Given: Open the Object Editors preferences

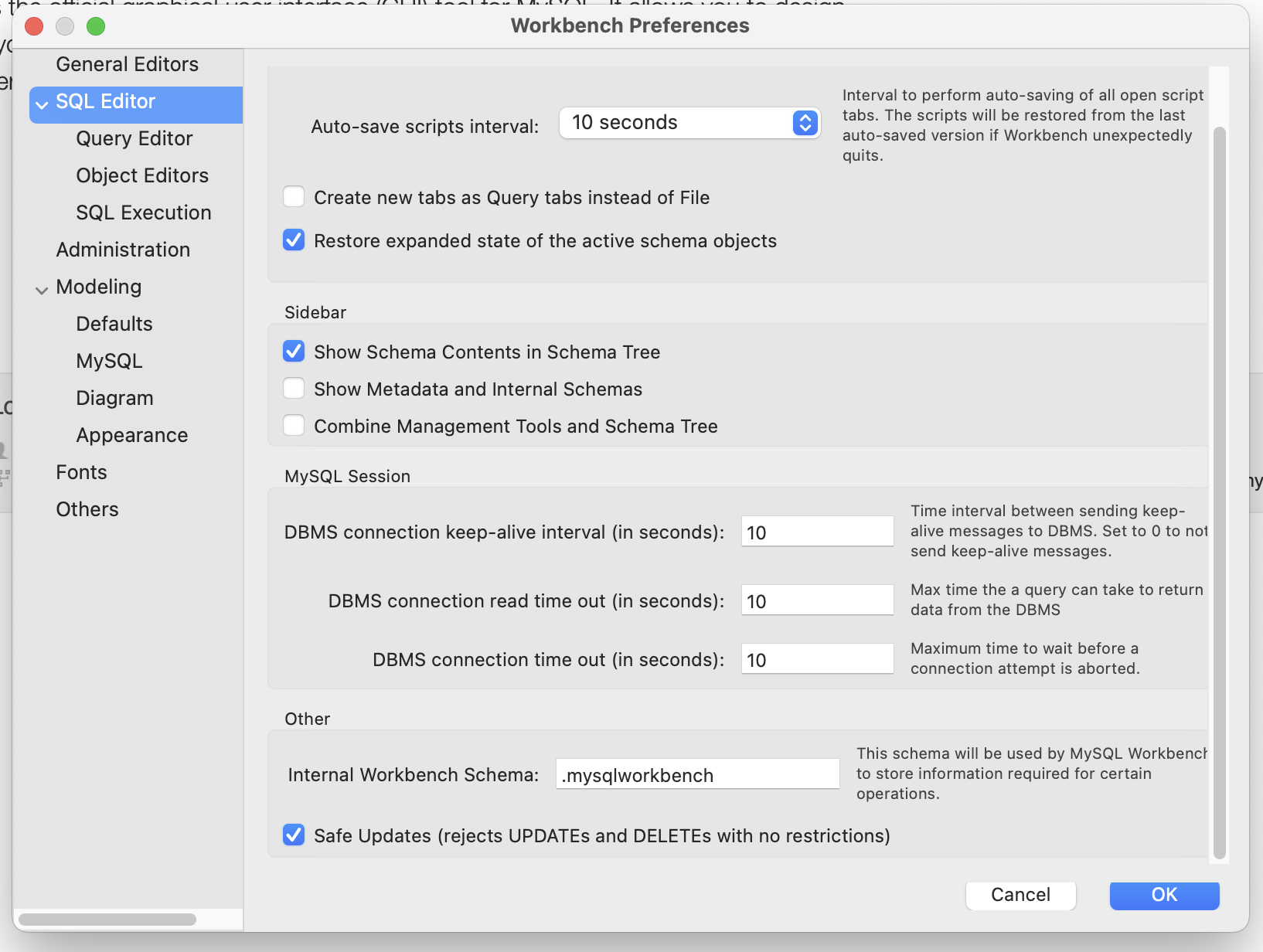Looking at the screenshot, I should [142, 175].
